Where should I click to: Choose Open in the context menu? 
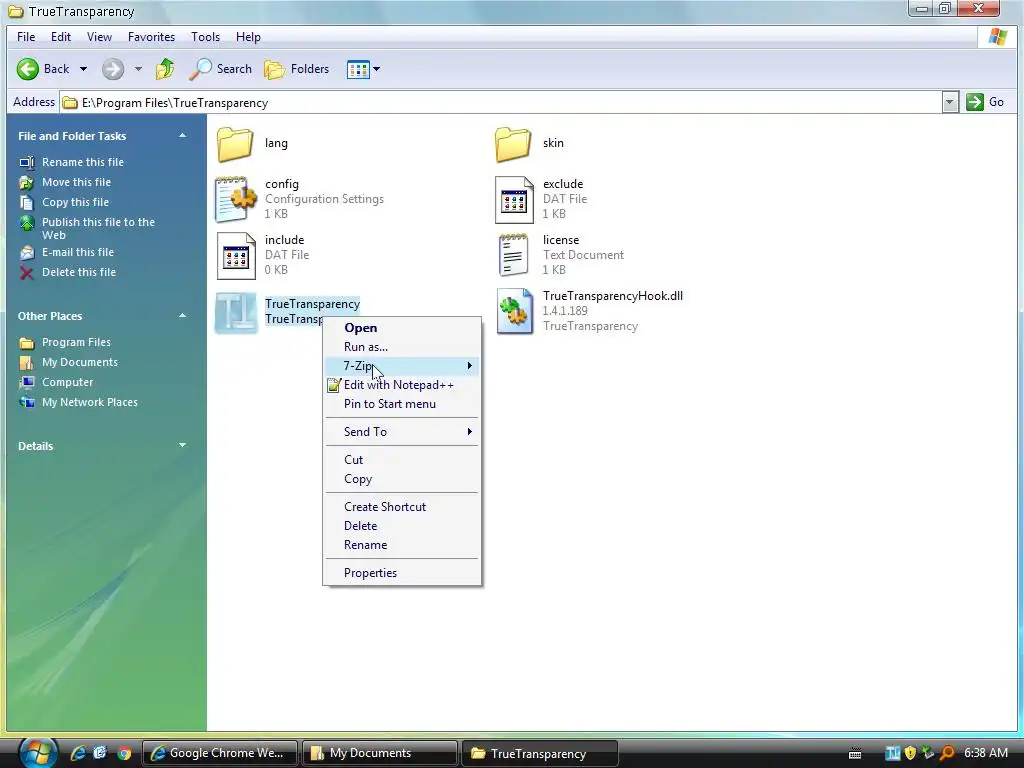(x=402, y=328)
